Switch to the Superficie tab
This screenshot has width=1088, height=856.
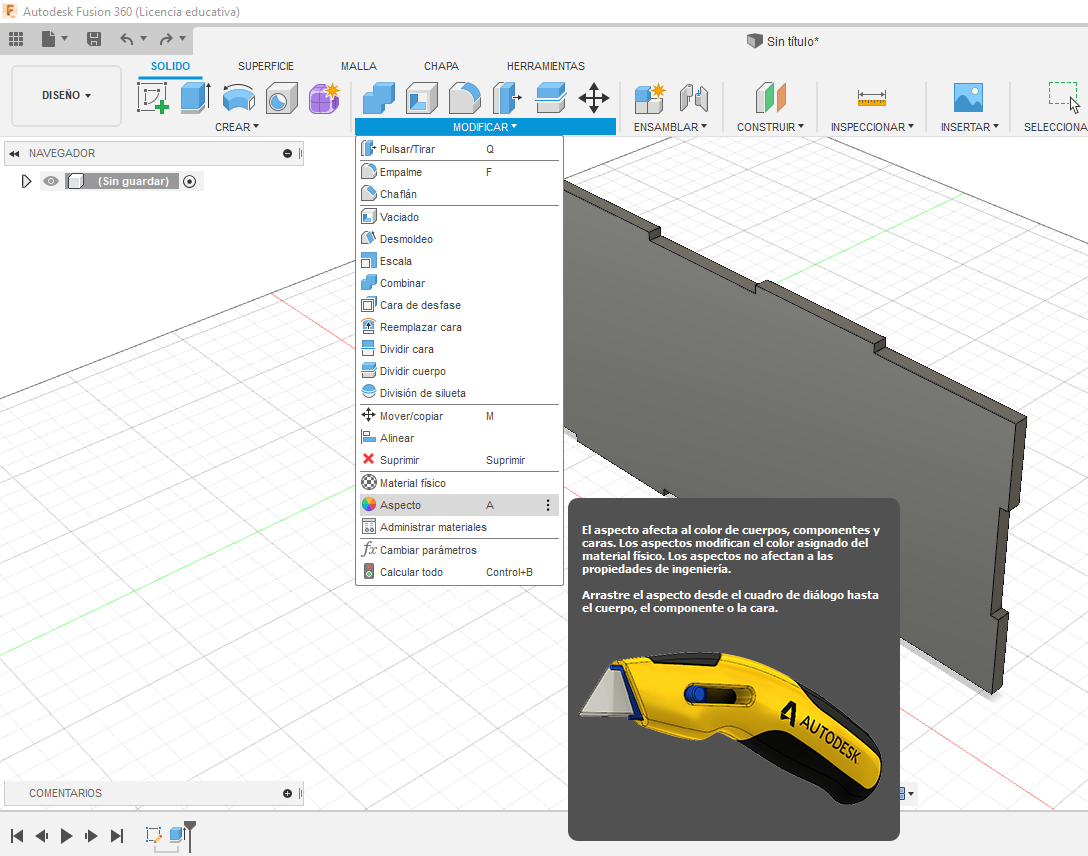266,66
